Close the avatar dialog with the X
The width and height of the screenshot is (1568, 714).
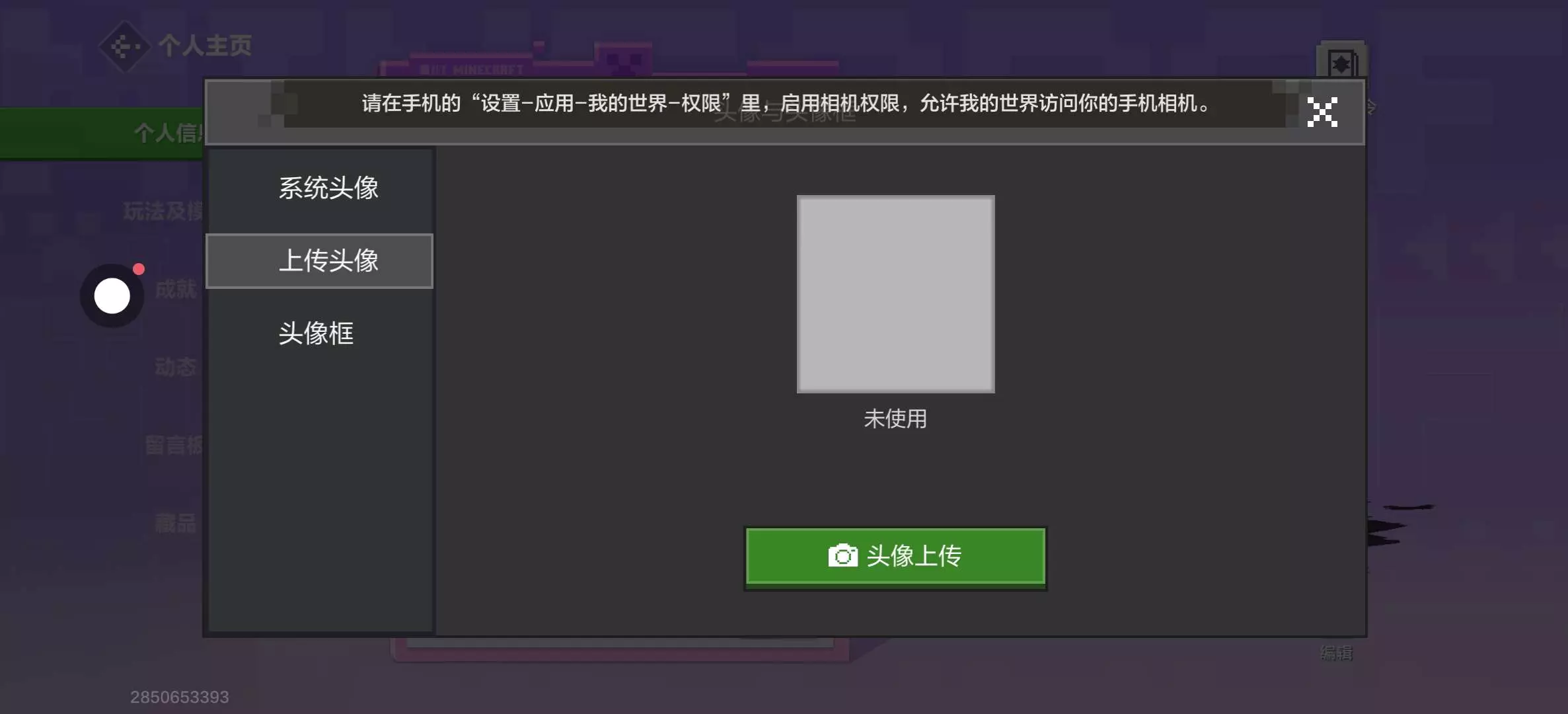pyautogui.click(x=1322, y=112)
